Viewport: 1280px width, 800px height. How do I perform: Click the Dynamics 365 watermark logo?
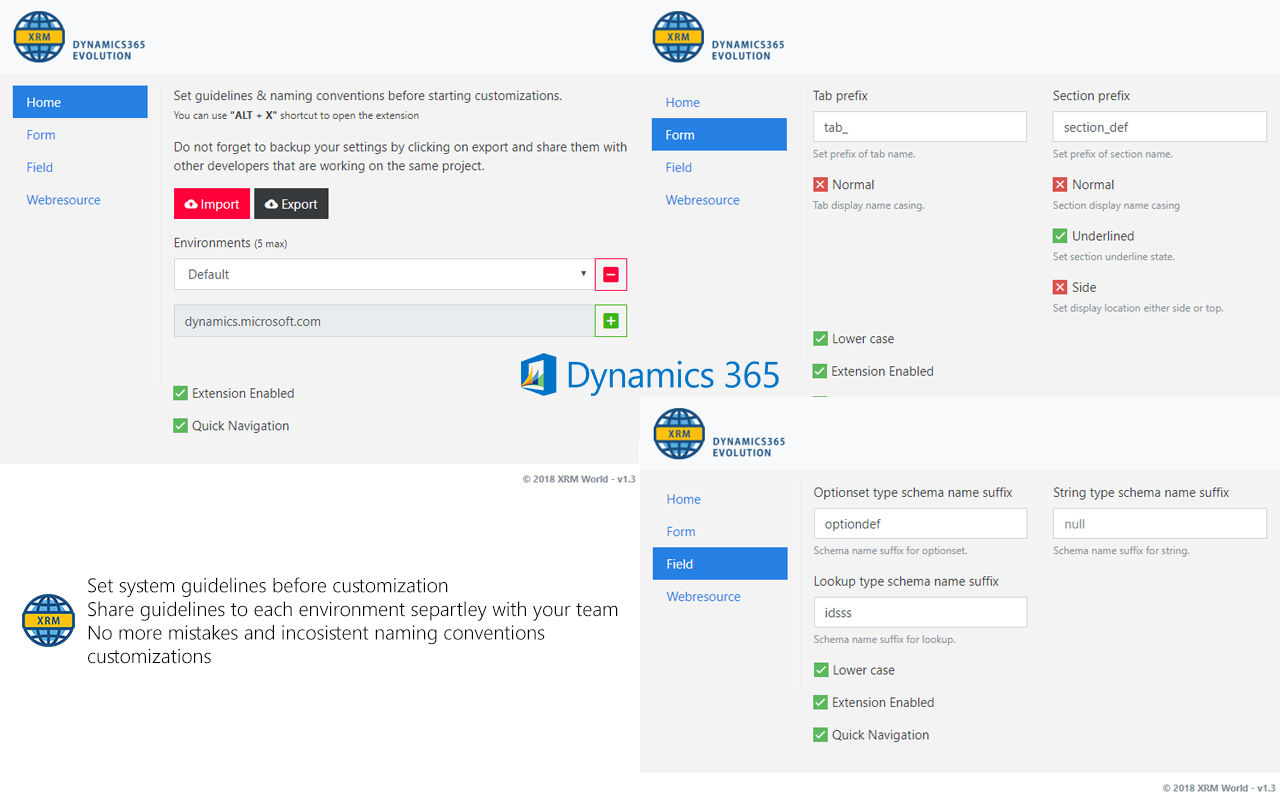click(537, 374)
